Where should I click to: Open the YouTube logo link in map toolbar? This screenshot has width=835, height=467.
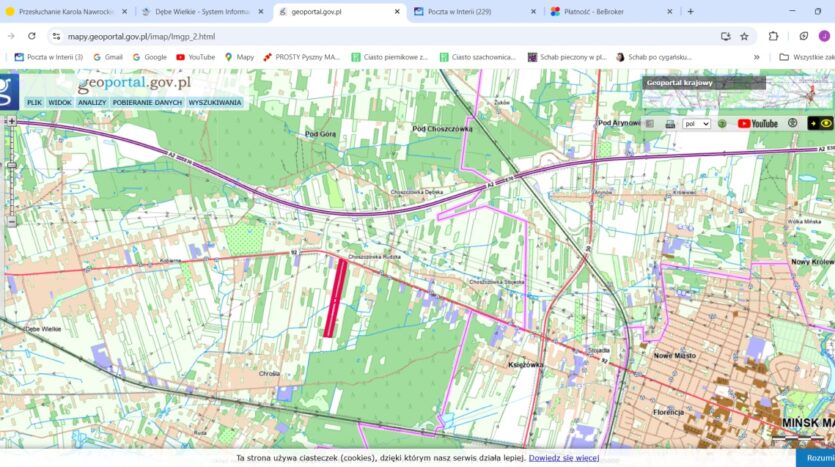(757, 124)
